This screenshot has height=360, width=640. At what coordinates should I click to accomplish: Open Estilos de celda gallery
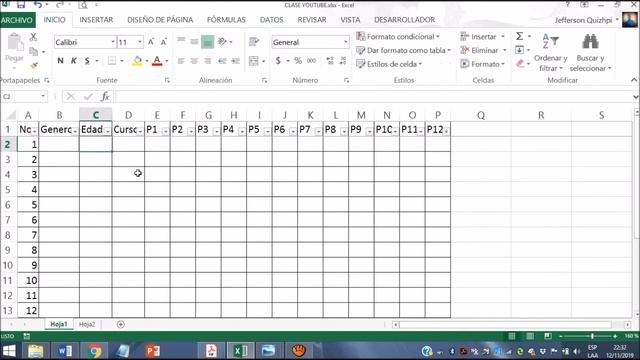[x=389, y=64]
